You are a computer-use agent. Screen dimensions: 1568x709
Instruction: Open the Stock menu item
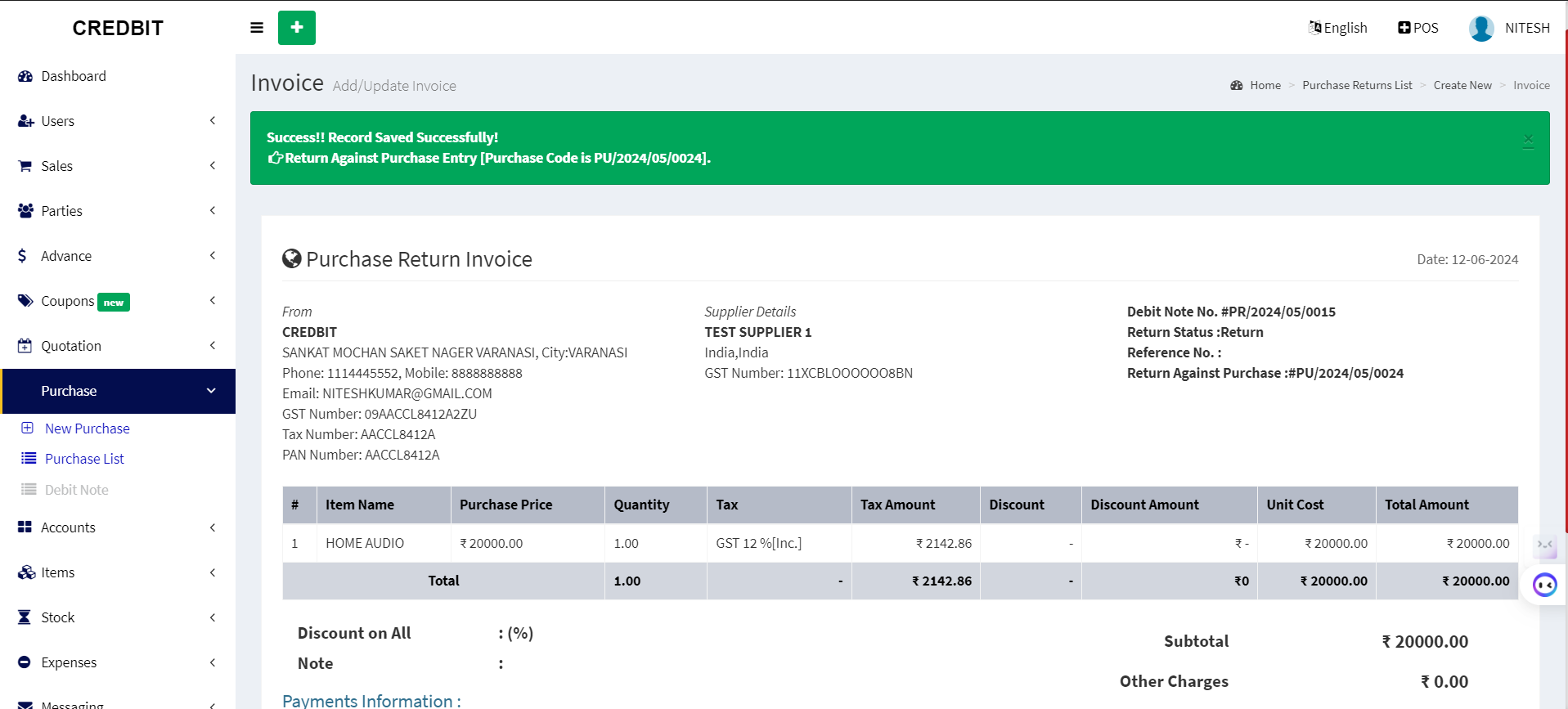click(118, 617)
